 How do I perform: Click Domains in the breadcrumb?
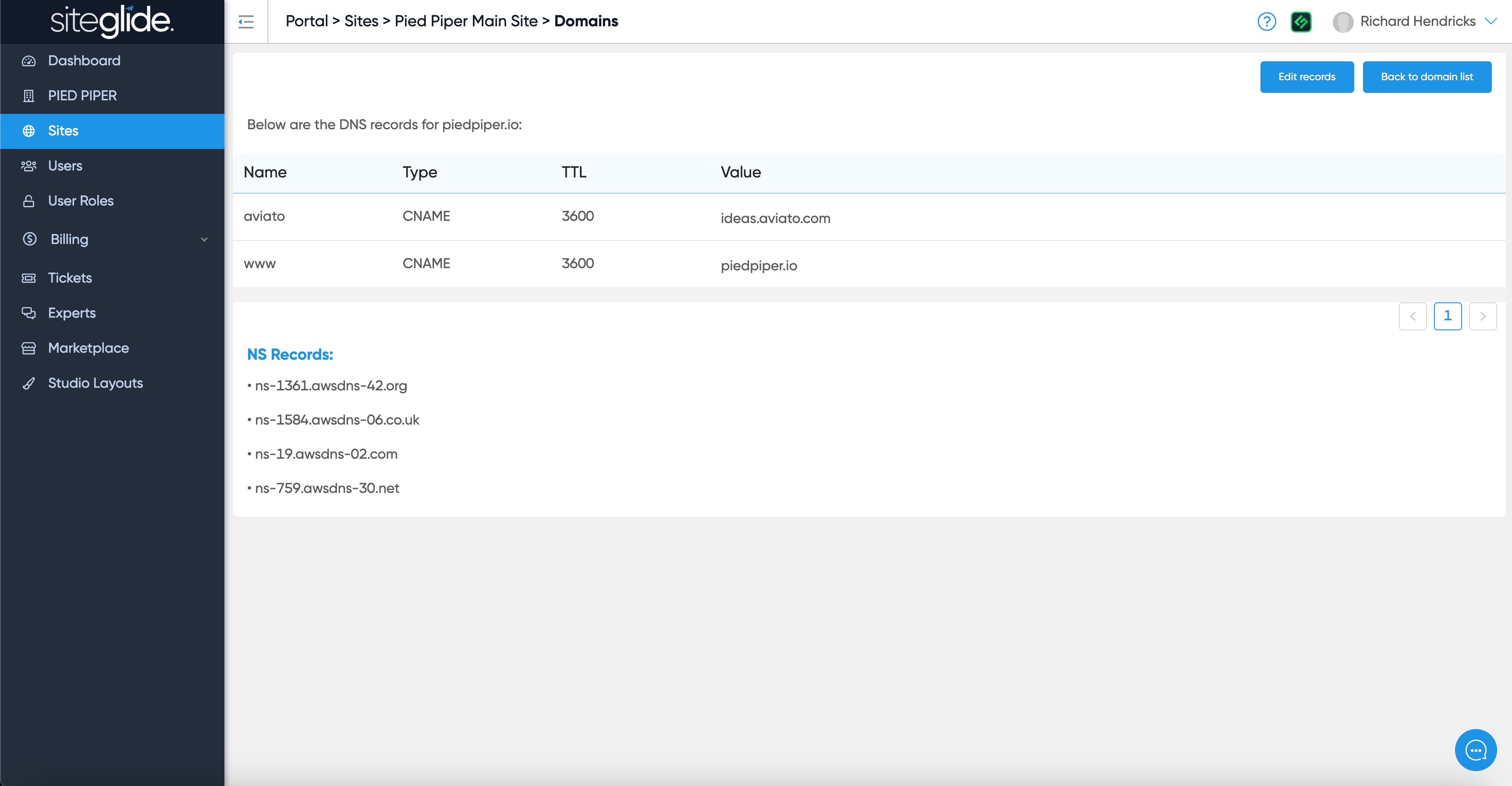586,21
